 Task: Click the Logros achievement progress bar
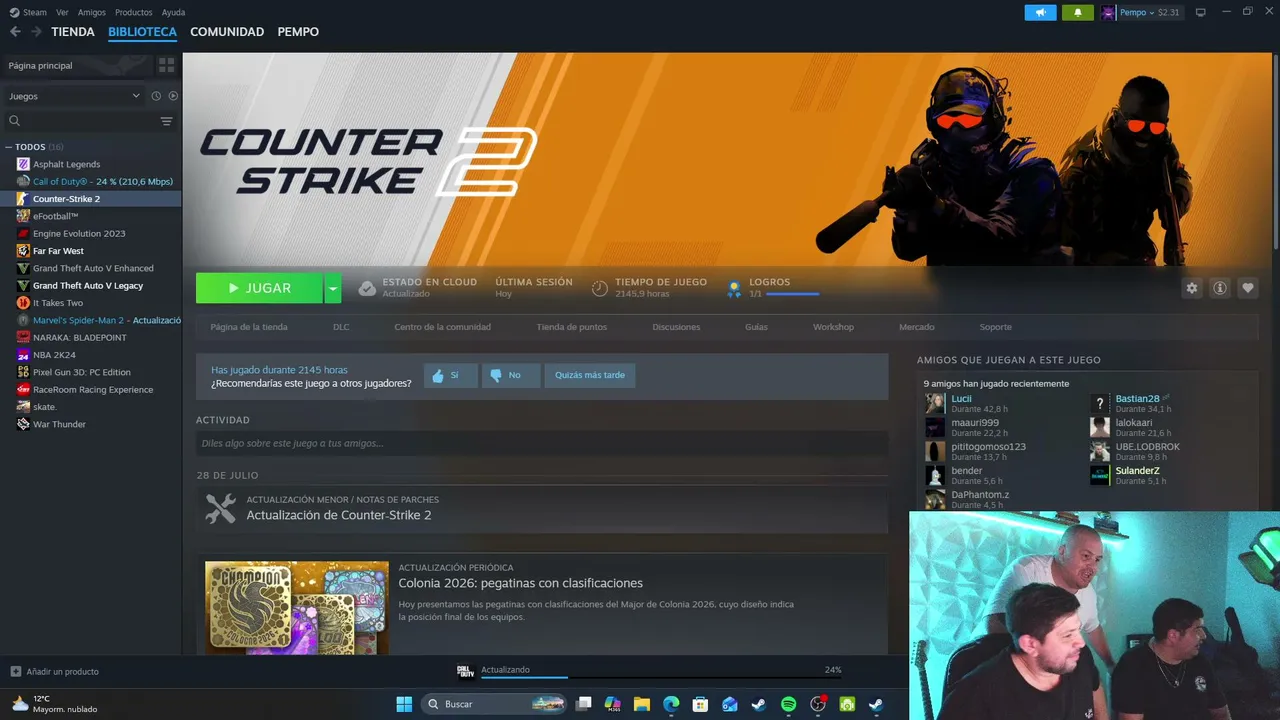click(x=793, y=294)
